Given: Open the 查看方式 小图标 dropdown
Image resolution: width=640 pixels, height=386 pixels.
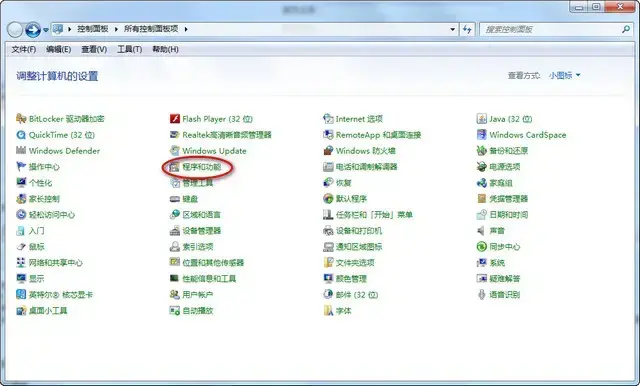Looking at the screenshot, I should point(564,75).
